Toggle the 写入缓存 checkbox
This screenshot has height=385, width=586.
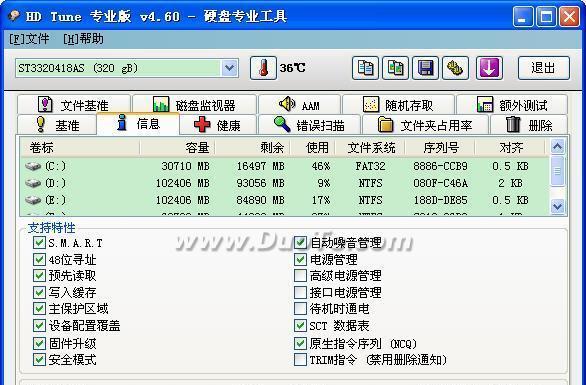(39, 292)
